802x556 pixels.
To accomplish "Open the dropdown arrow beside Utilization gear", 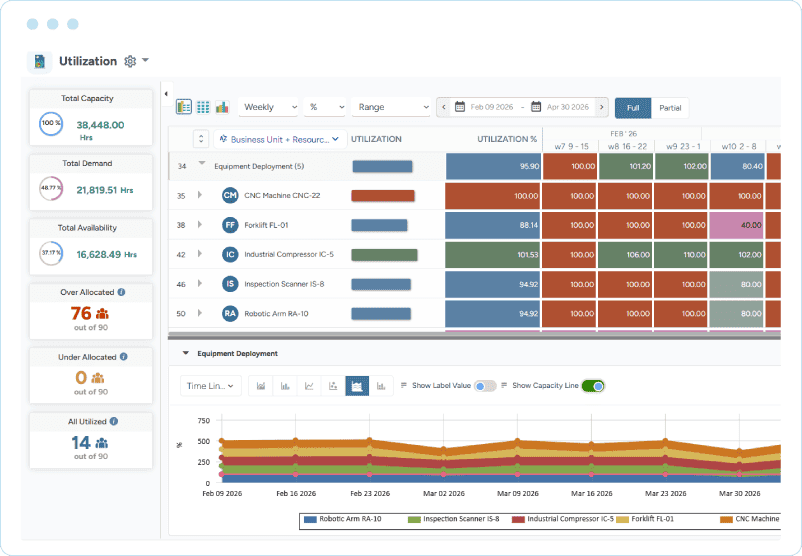I will tap(145, 60).
